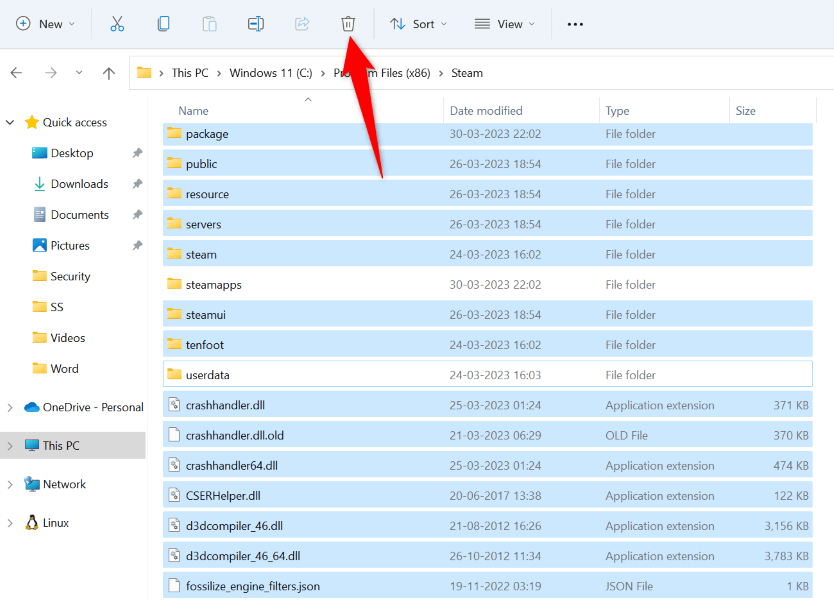
Task: Click the Cut scissors icon
Action: click(x=117, y=23)
